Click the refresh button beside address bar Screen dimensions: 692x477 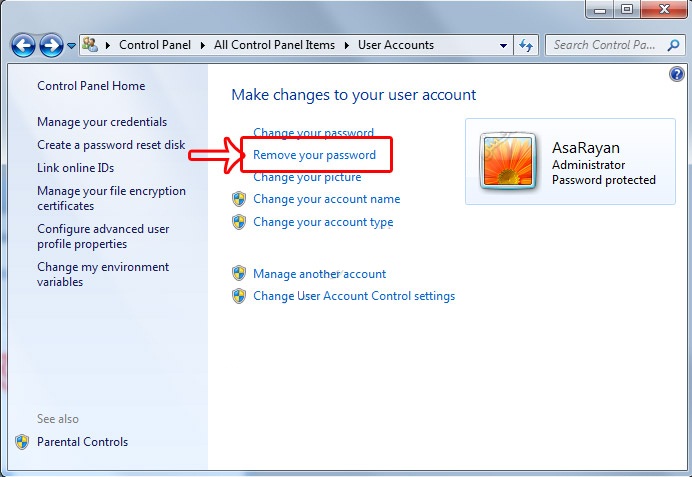[527, 45]
